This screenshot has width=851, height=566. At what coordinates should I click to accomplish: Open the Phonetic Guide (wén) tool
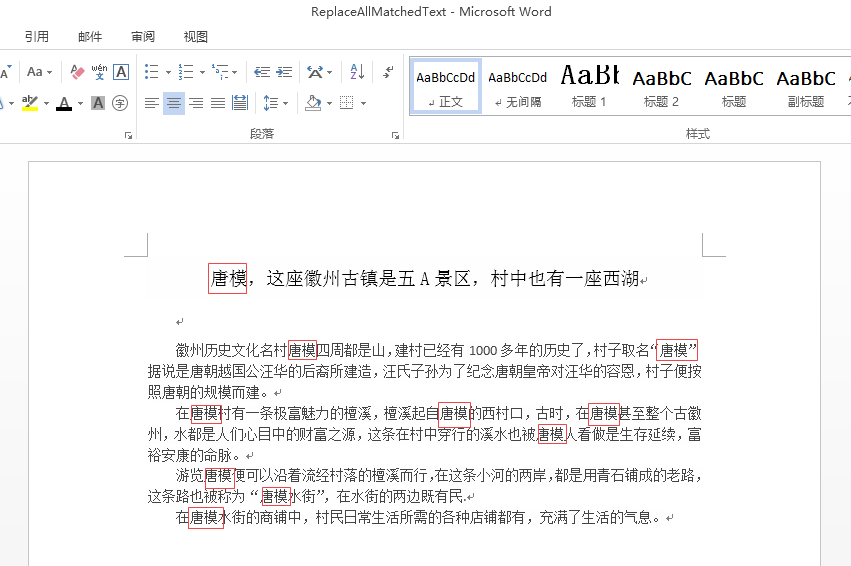coord(99,72)
